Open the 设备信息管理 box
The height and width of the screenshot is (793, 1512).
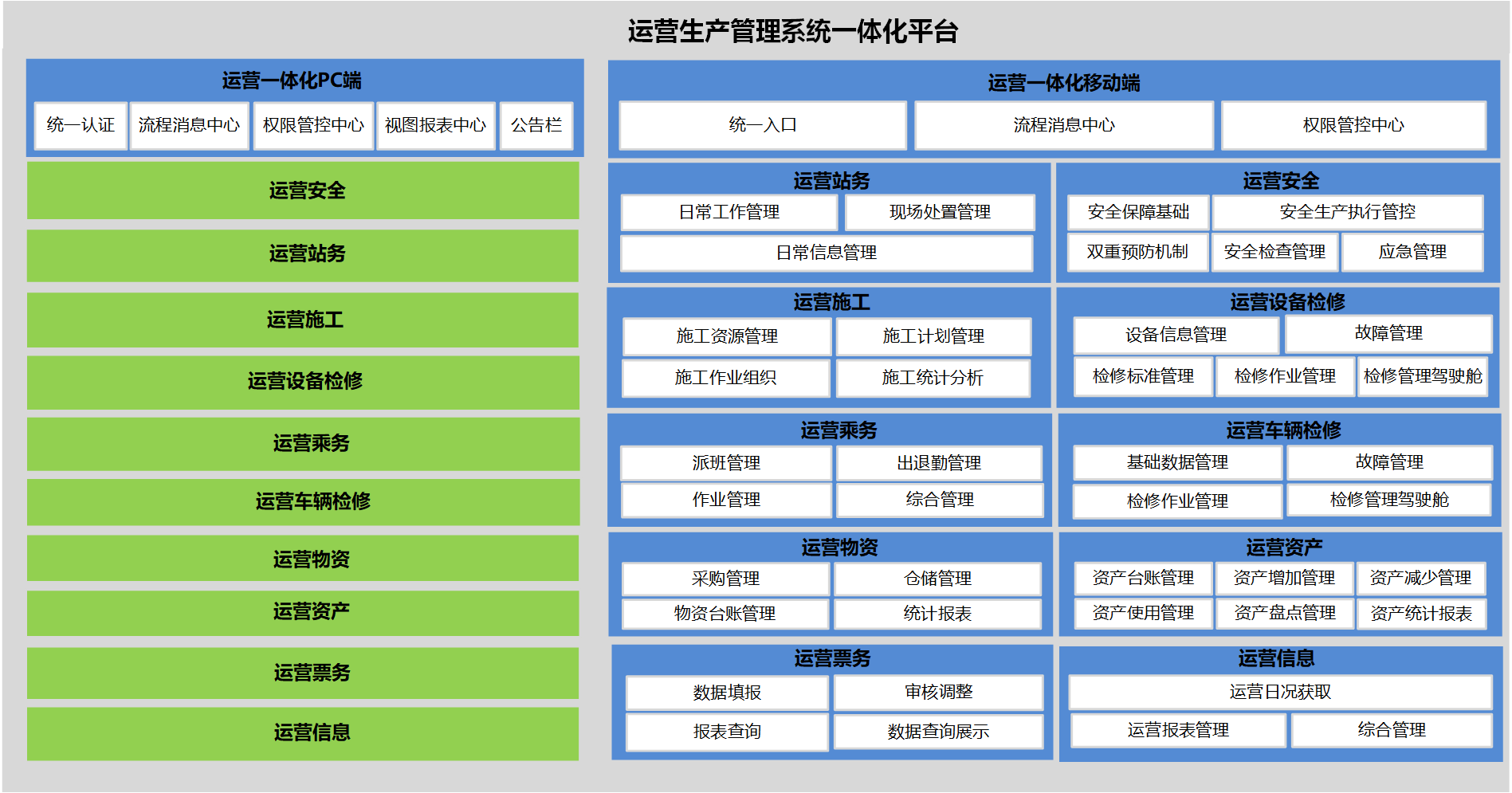[1176, 335]
